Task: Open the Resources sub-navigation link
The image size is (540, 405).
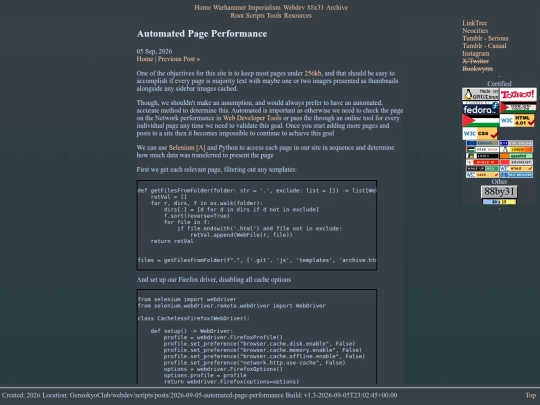Action: point(298,15)
